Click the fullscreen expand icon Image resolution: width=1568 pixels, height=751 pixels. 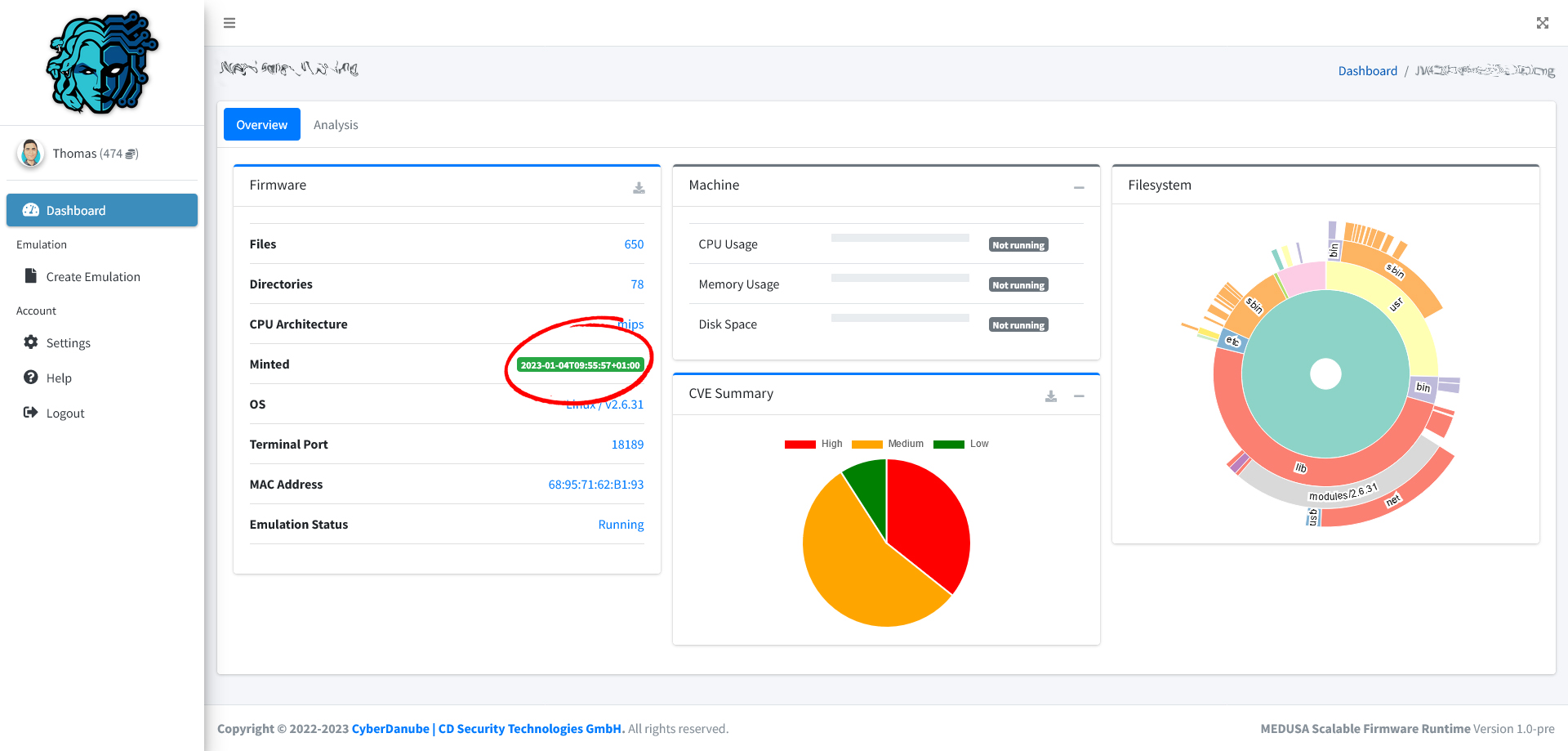tap(1542, 23)
